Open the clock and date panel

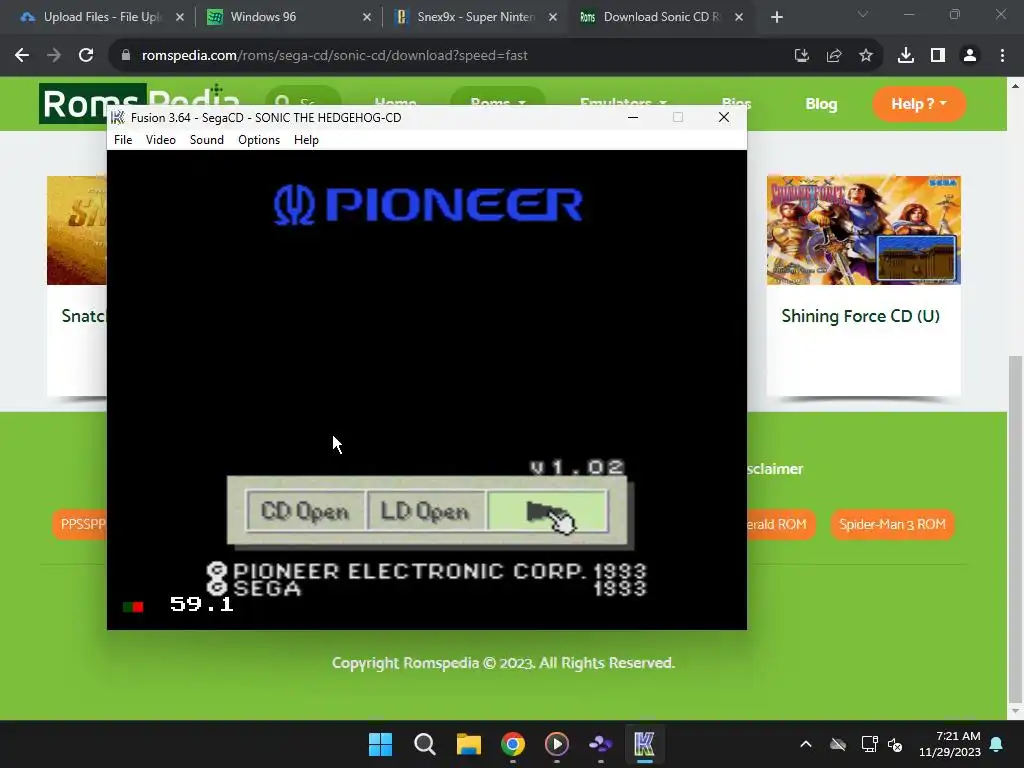[x=950, y=744]
